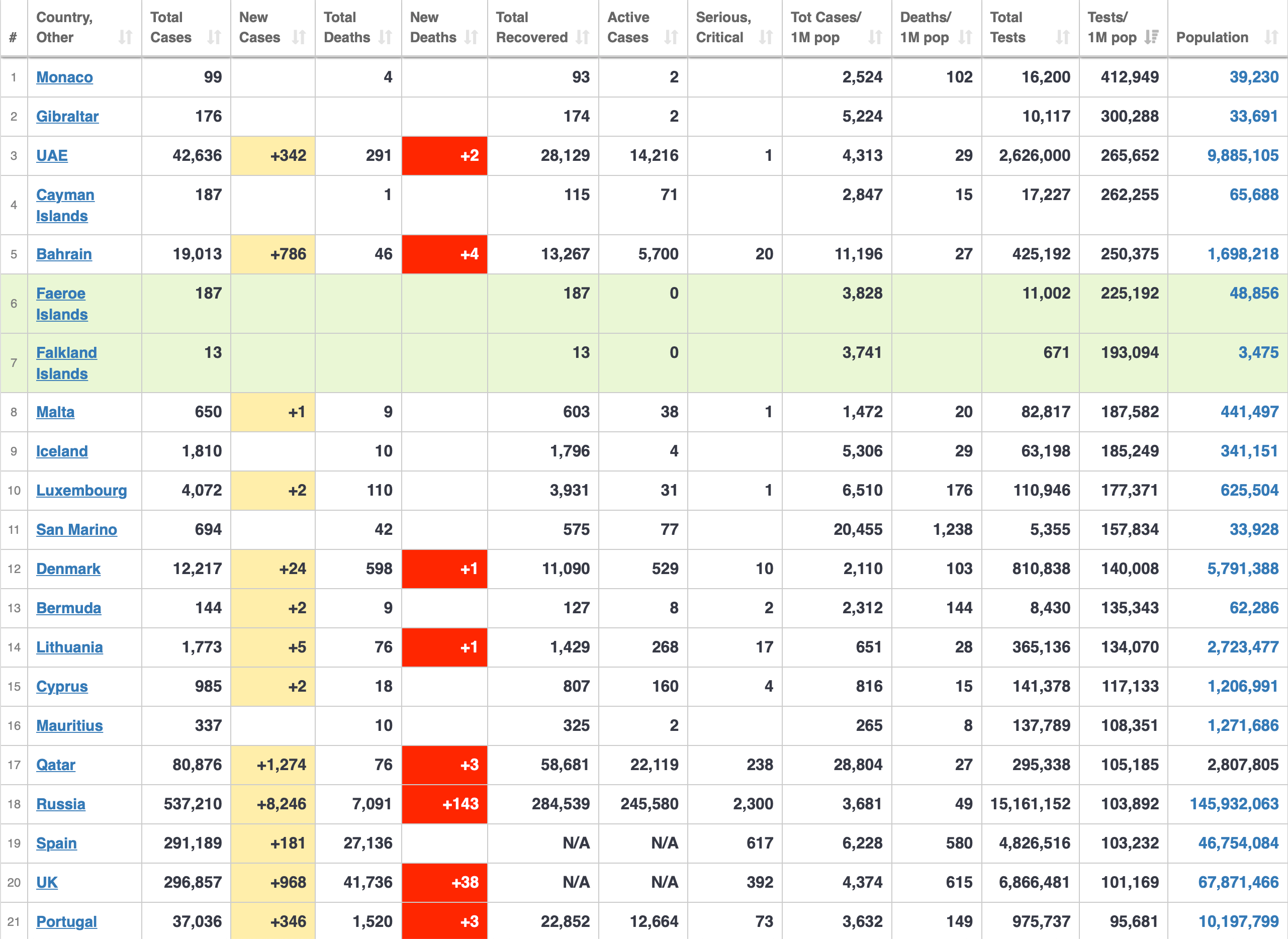1288x939 pixels.
Task: Open the Mauritius country link
Action: click(70, 726)
